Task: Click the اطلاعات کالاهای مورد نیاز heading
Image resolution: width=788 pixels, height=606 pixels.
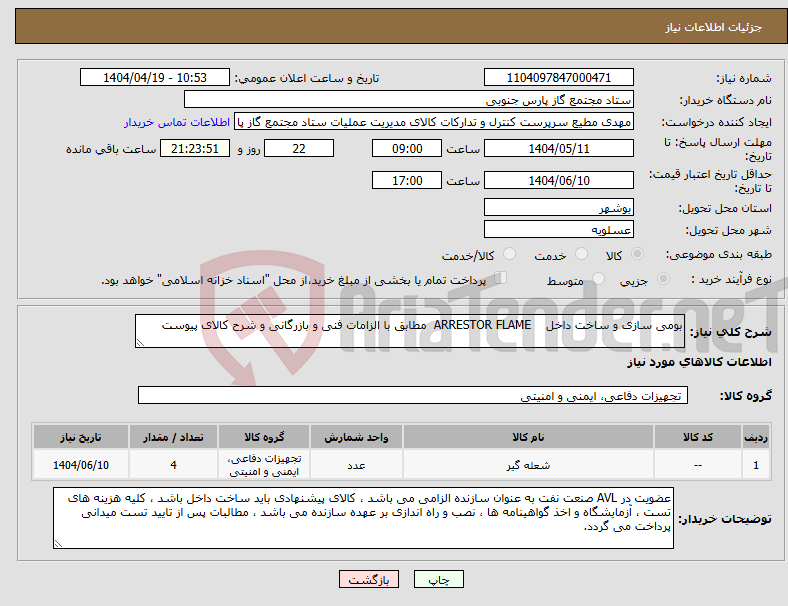Action: click(699, 362)
